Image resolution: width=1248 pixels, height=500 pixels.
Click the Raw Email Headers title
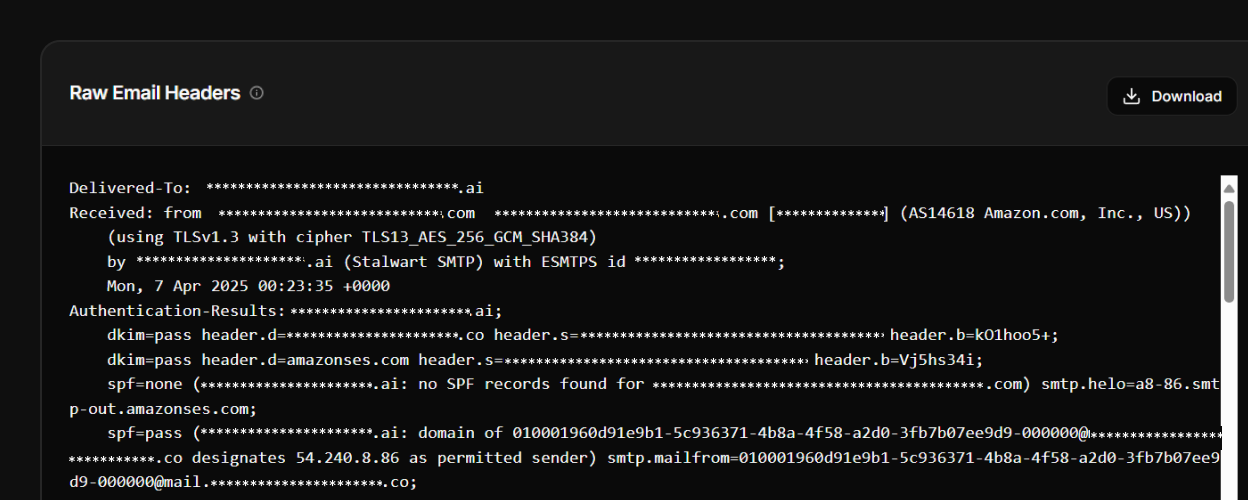point(155,93)
